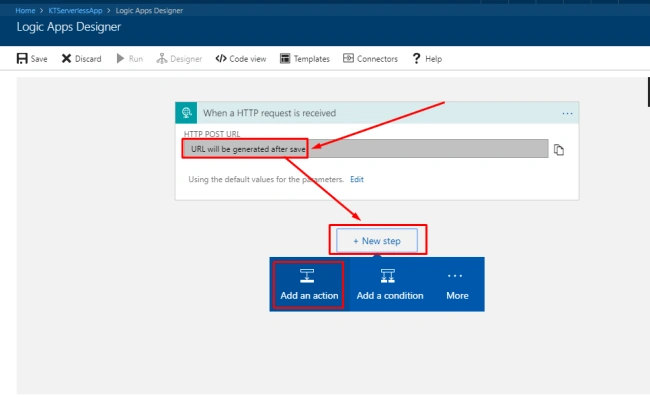Click the New step button

point(377,240)
